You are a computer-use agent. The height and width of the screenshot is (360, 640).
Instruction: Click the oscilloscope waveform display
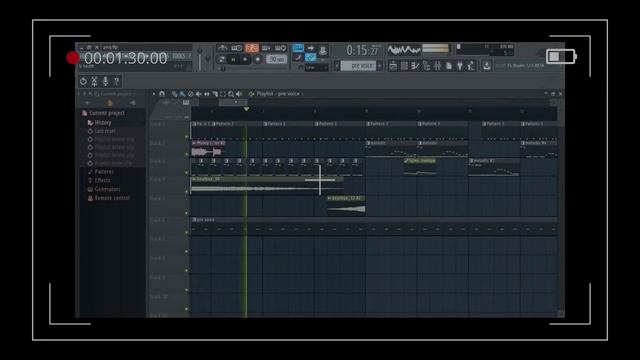(x=404, y=50)
